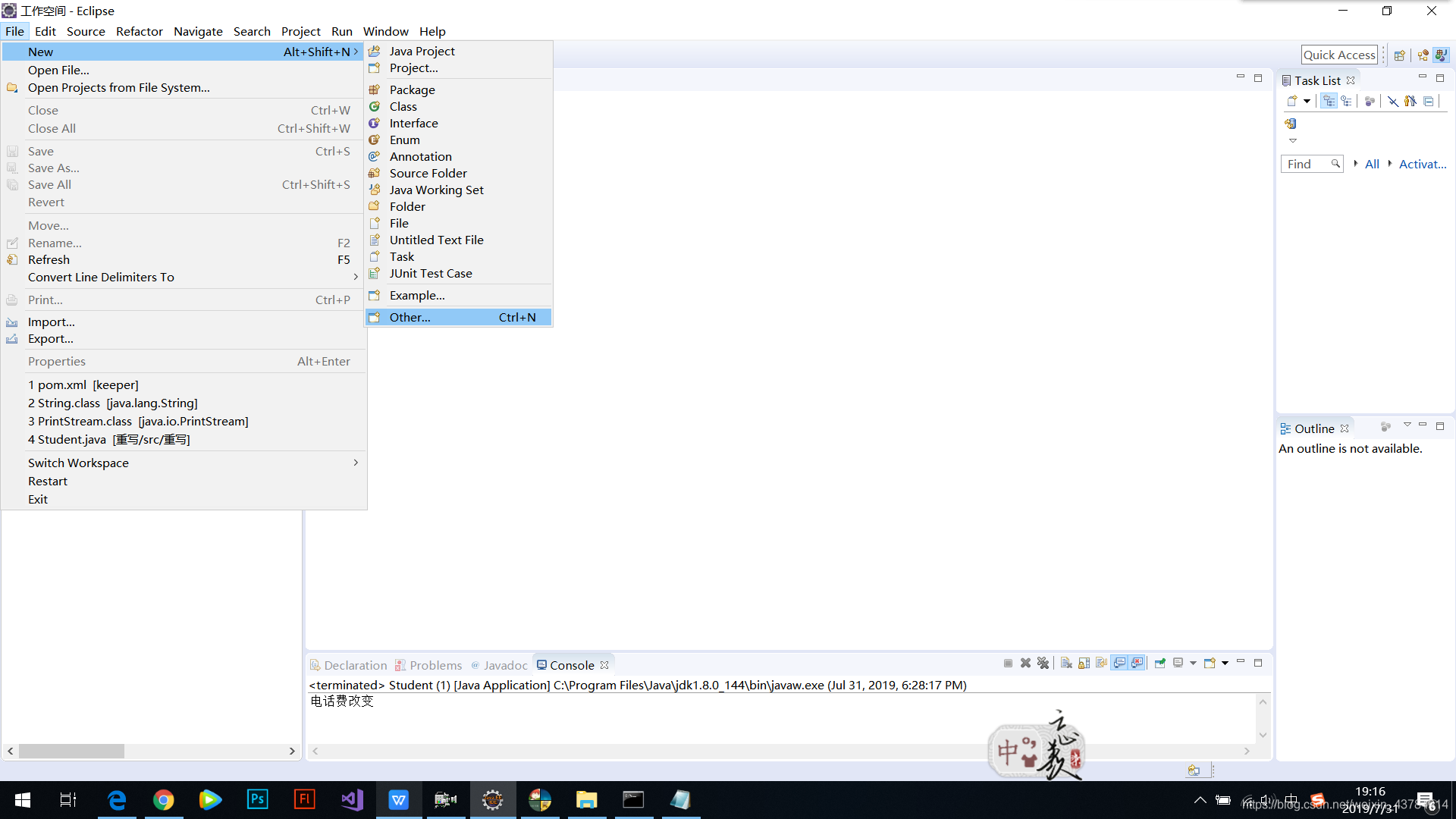The width and height of the screenshot is (1456, 819).
Task: Open the Refactor menu
Action: pos(140,31)
